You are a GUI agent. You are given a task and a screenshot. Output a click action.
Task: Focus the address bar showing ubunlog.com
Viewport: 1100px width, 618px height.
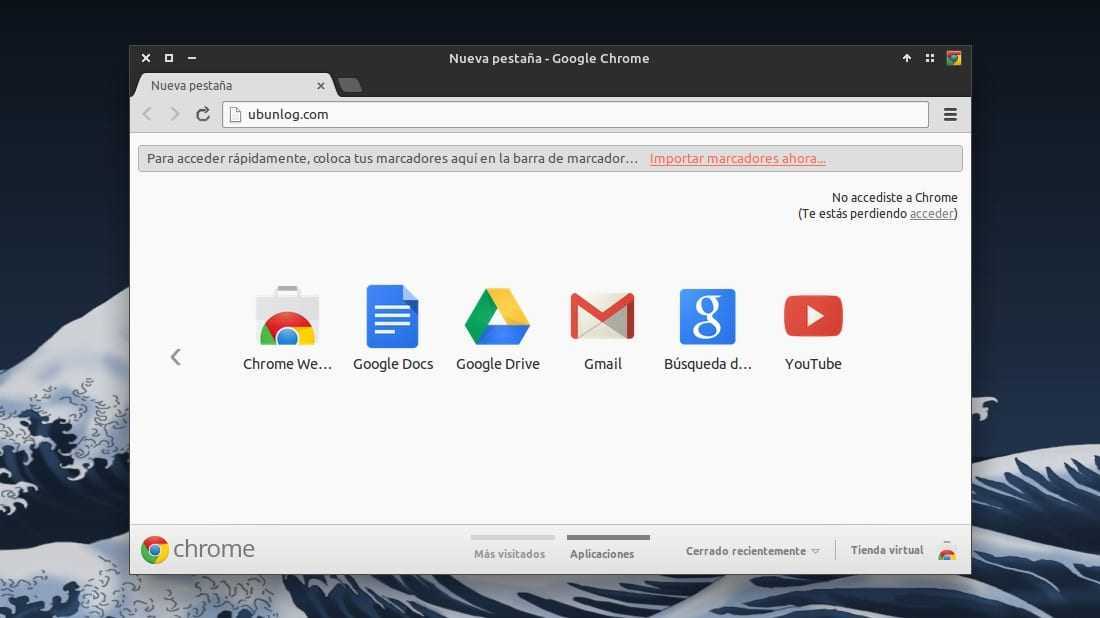(575, 114)
